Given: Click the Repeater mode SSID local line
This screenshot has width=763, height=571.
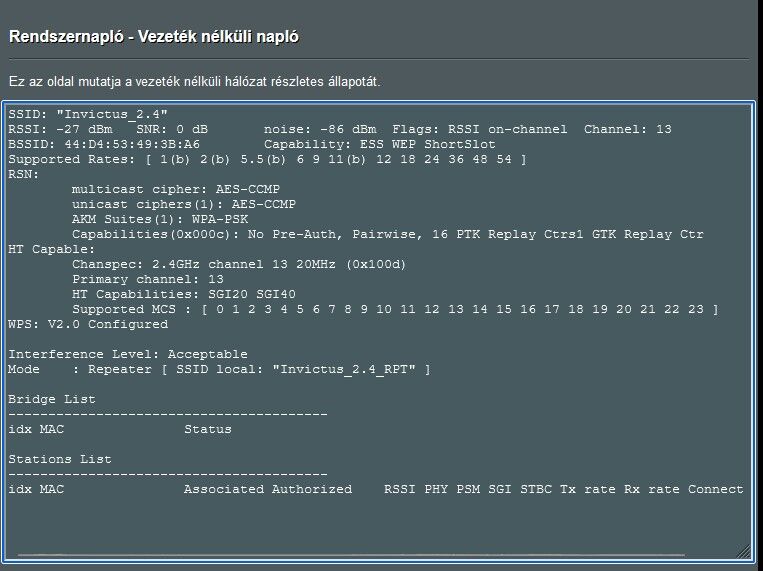Looking at the screenshot, I should pyautogui.click(x=219, y=369).
